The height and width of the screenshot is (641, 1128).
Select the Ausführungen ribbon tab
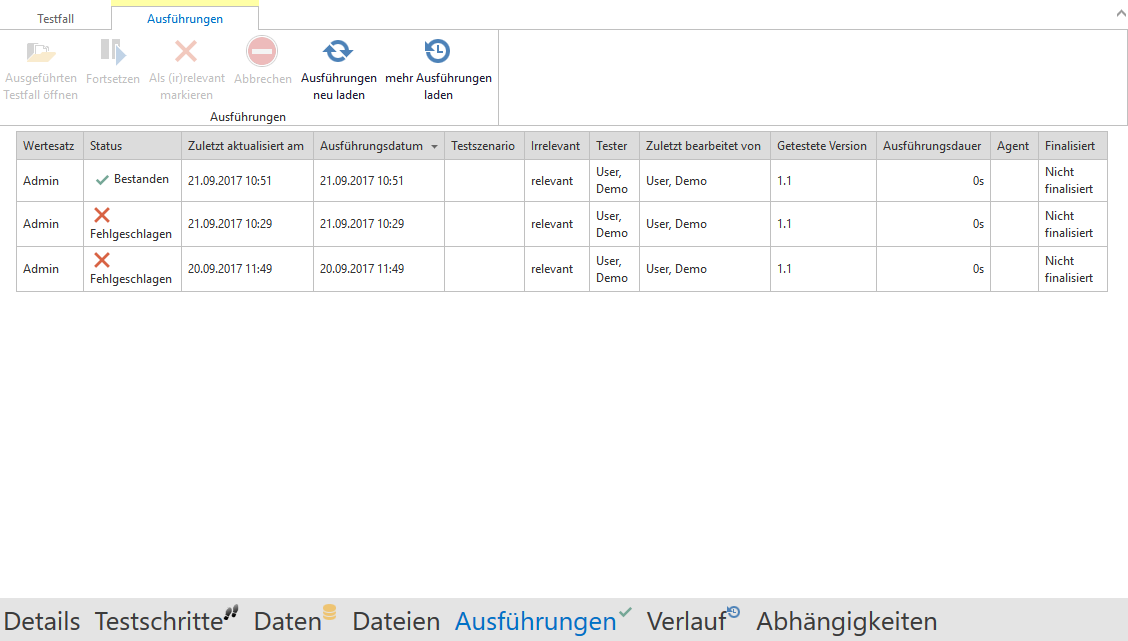coord(185,19)
